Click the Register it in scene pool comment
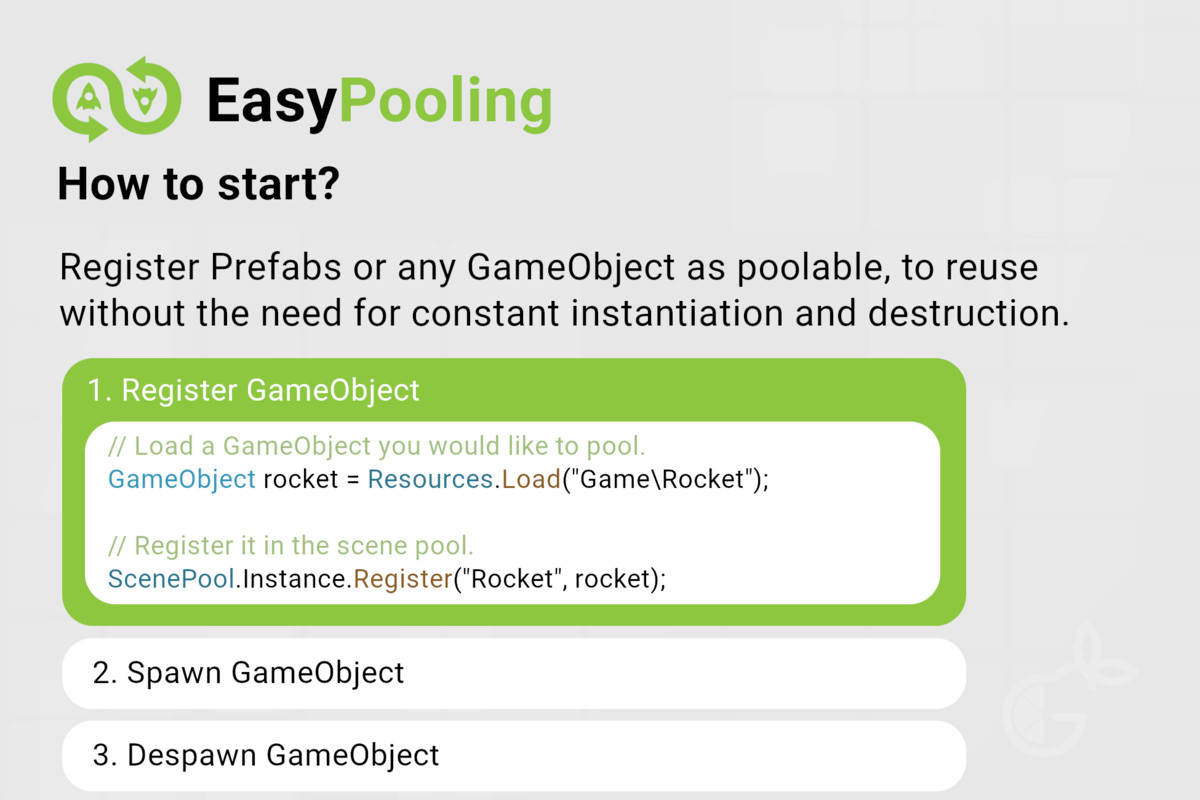Image resolution: width=1200 pixels, height=800 pixels. (290, 546)
